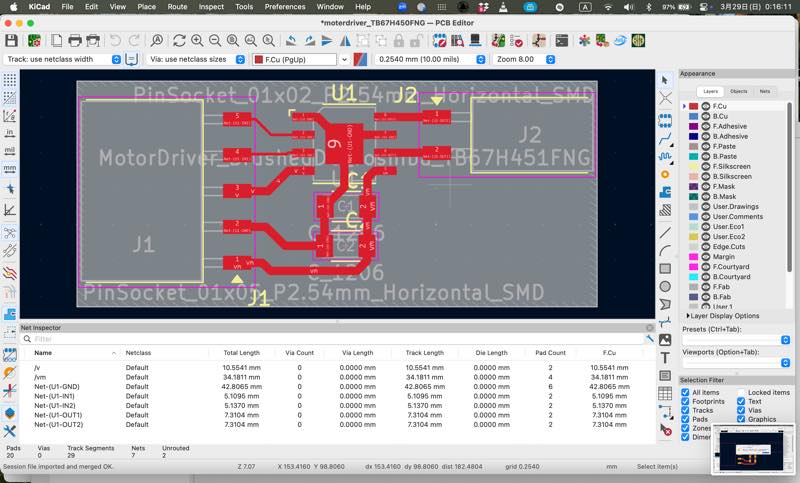800x483 pixels.
Task: Toggle visibility of F.Cu layer
Action: (x=706, y=106)
